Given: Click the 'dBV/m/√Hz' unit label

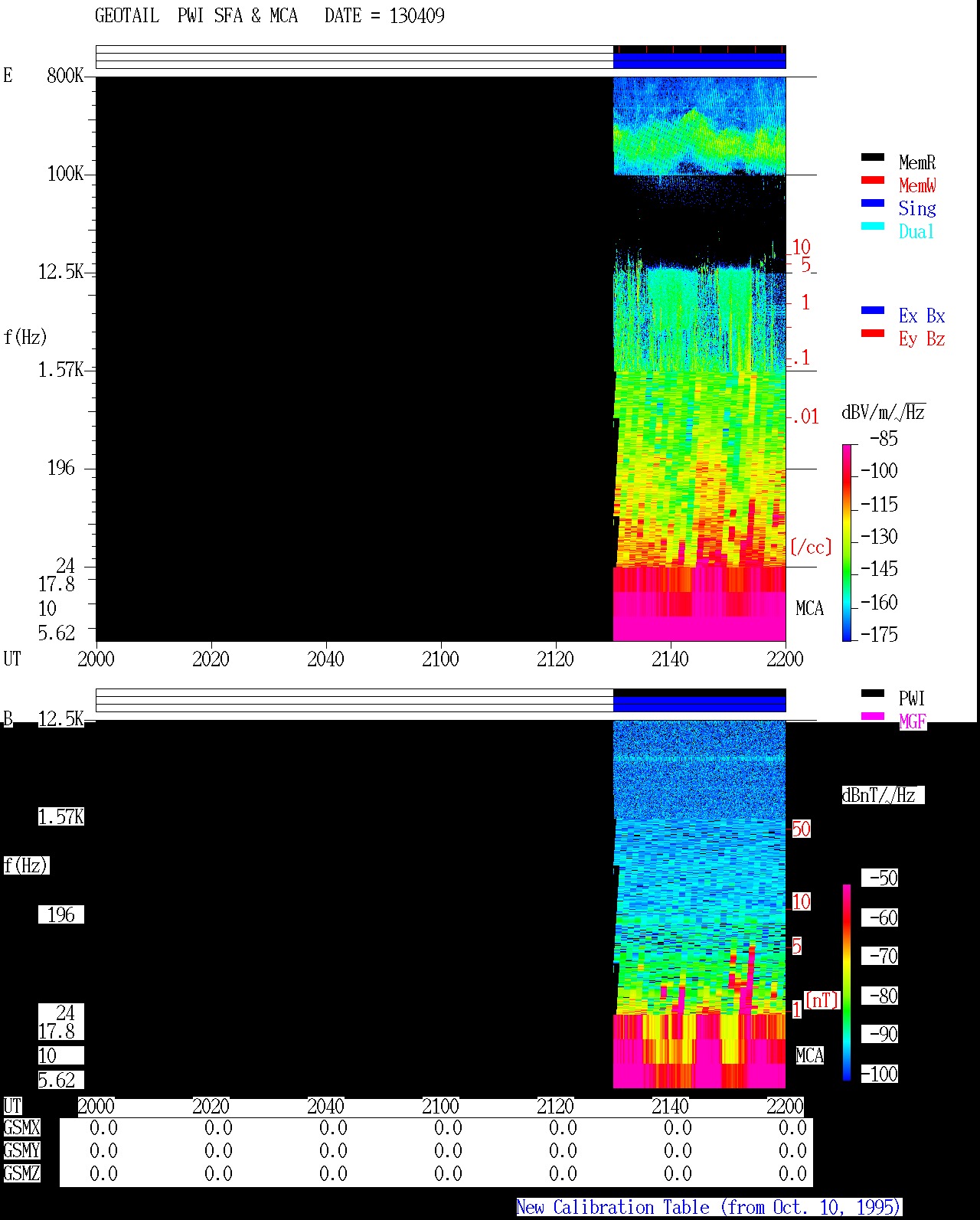Looking at the screenshot, I should (884, 412).
